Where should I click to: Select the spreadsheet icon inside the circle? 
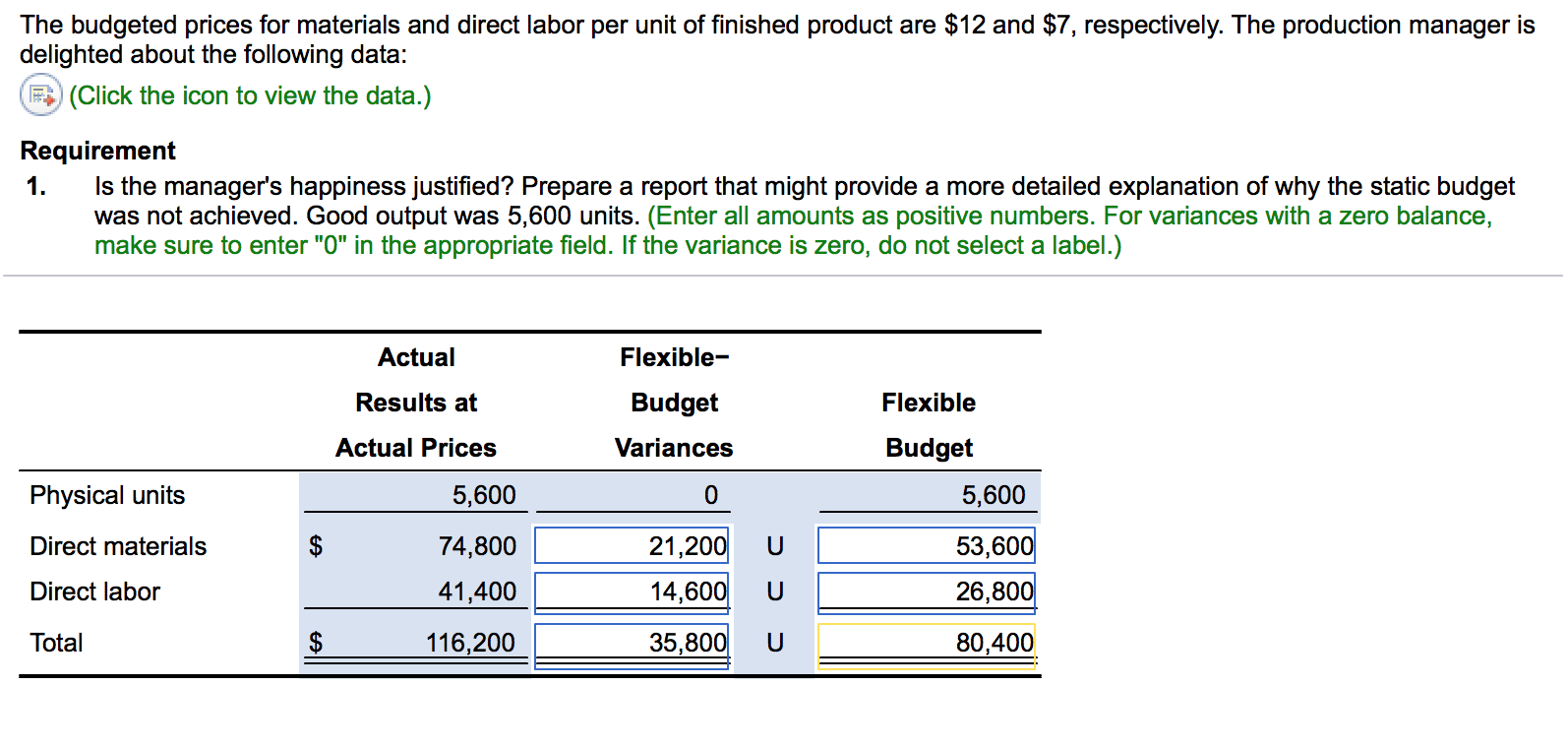[x=39, y=95]
